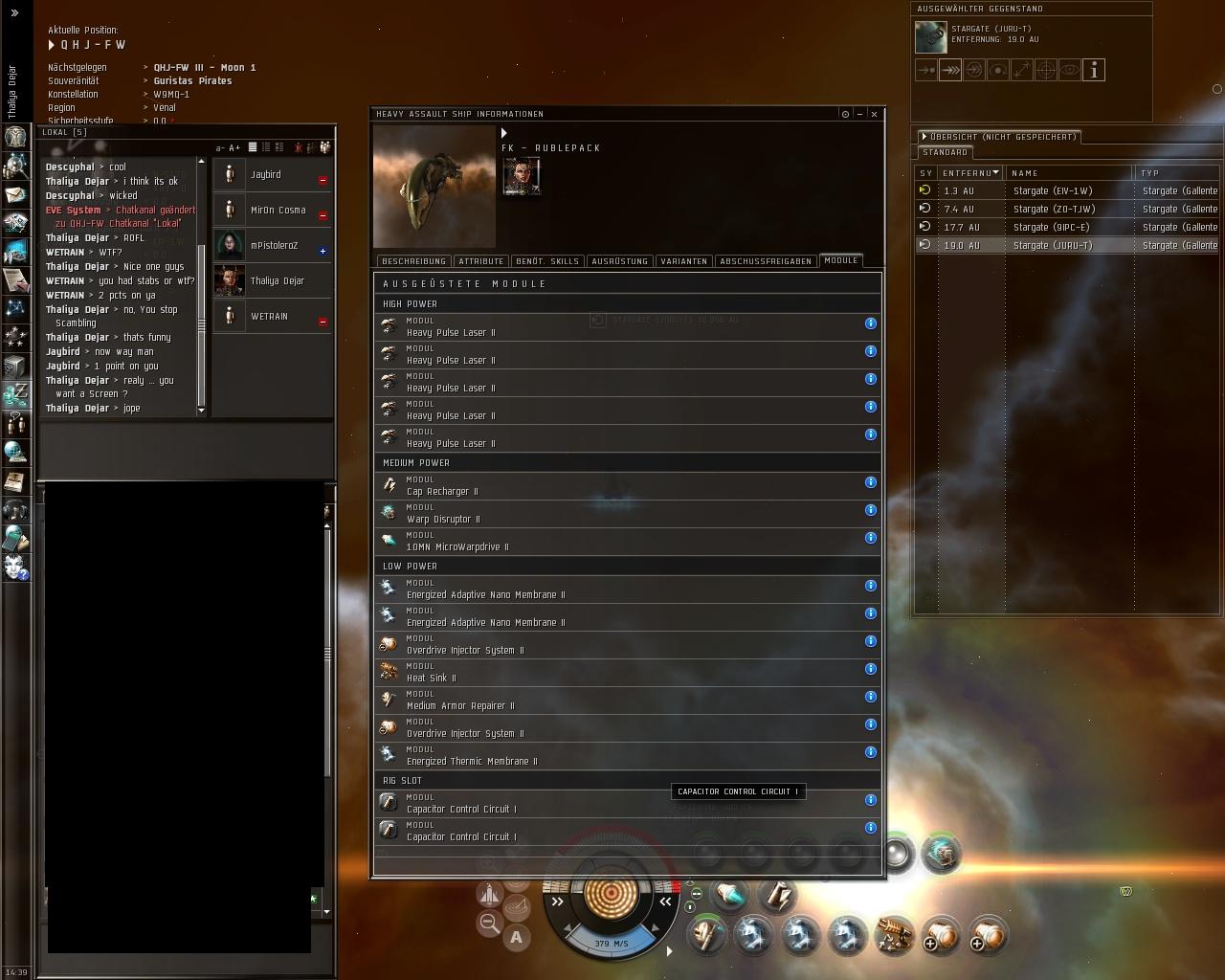
Task: Sort overview by Entfernung column
Action: [x=971, y=173]
